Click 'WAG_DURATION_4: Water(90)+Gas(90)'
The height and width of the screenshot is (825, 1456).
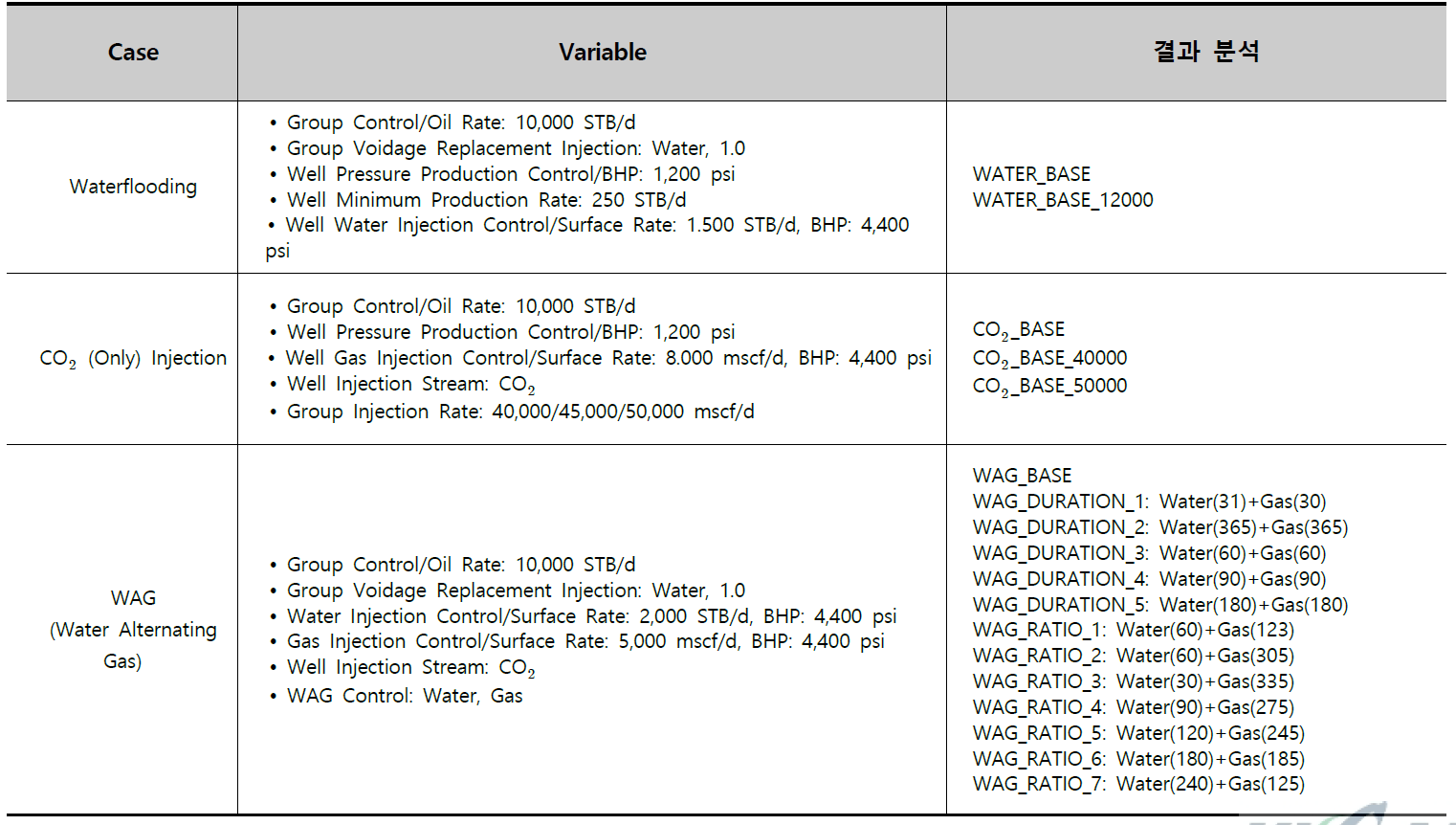point(1149,579)
